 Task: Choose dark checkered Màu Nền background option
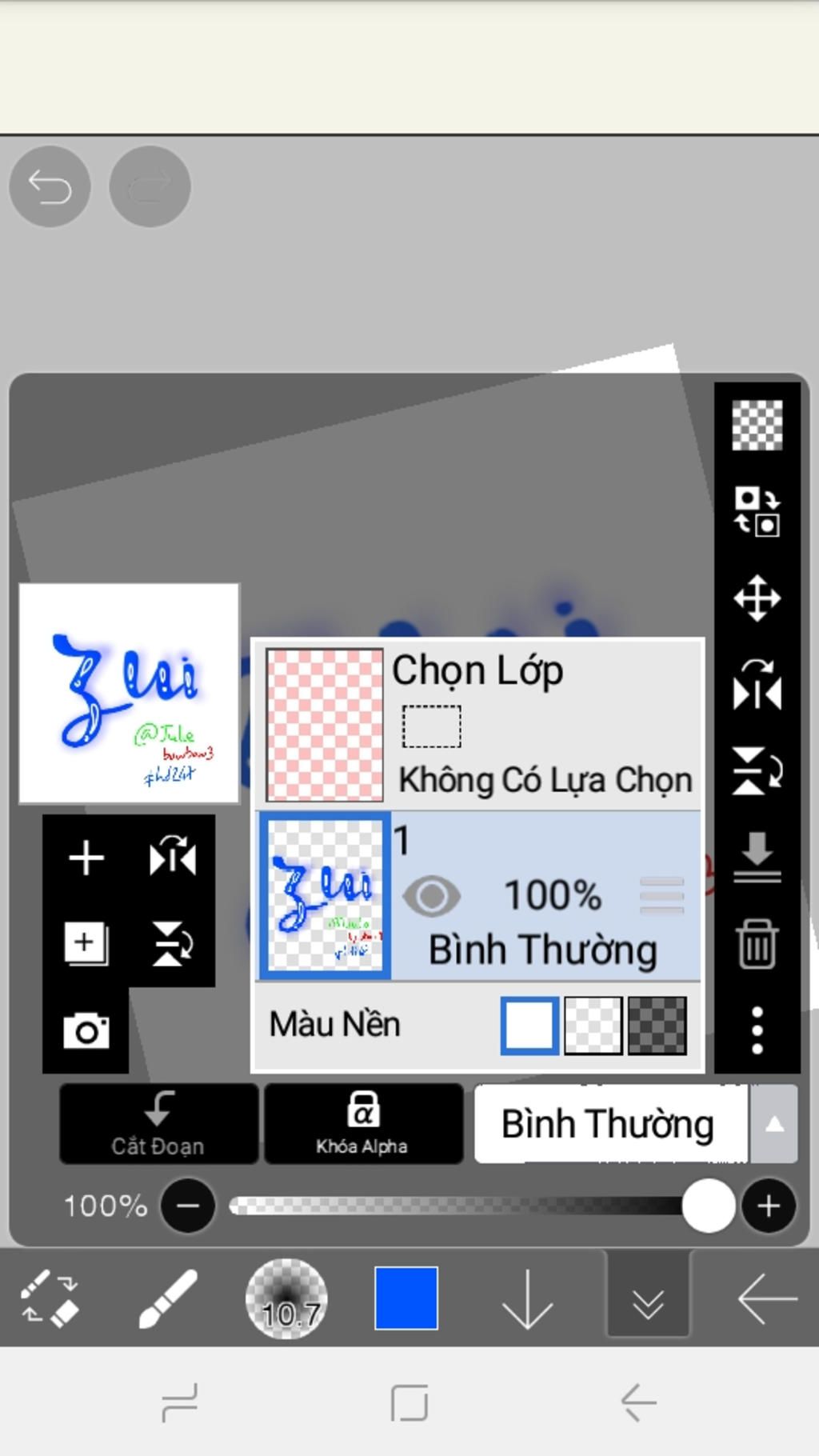point(657,1025)
